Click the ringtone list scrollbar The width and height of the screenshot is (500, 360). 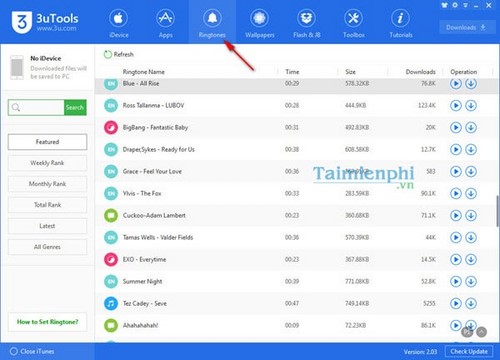coord(498,211)
